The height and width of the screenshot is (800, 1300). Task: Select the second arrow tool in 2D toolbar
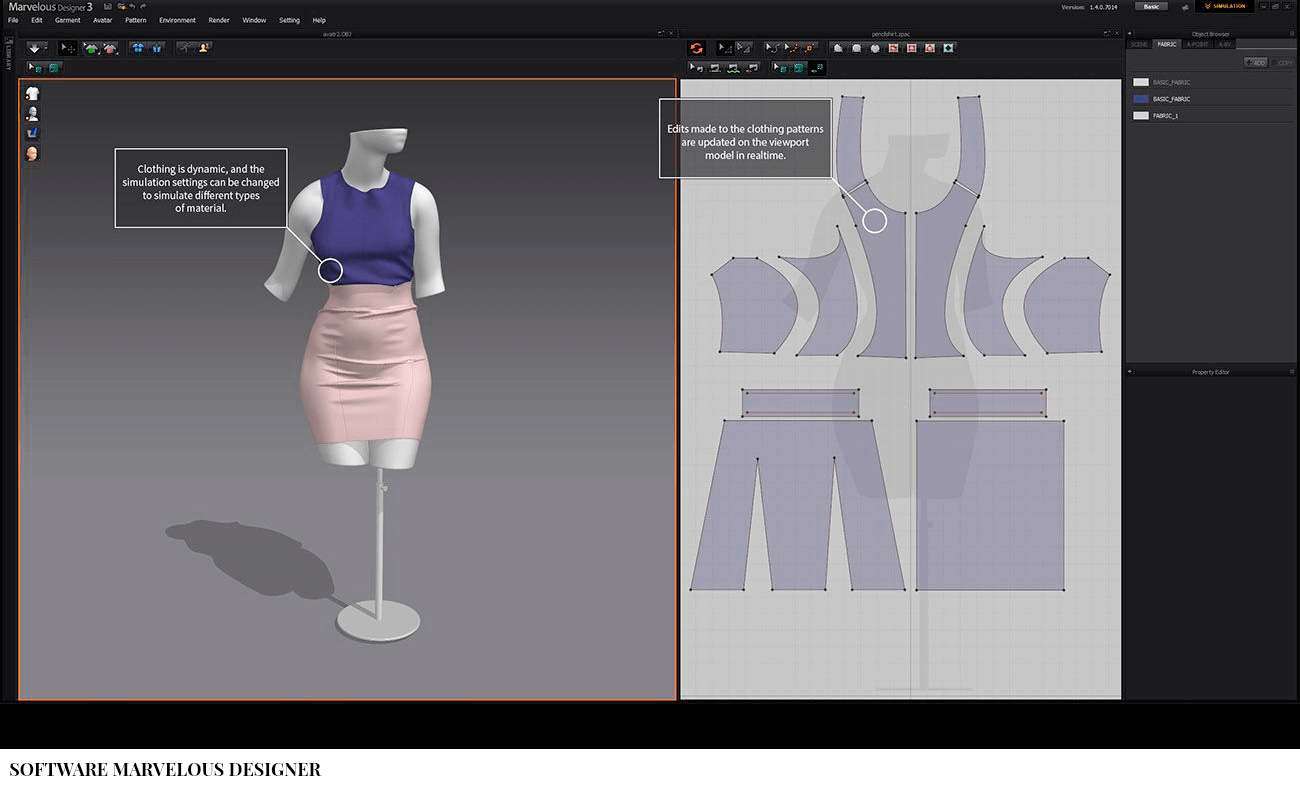[744, 48]
